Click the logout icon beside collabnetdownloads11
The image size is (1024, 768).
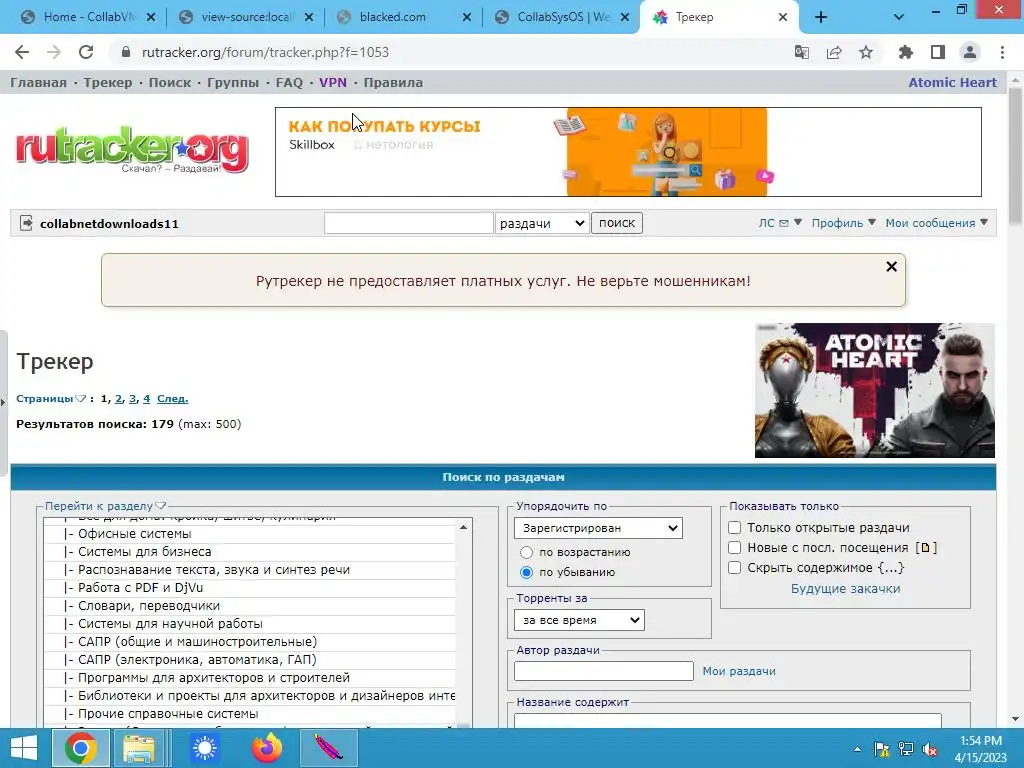[x=26, y=223]
